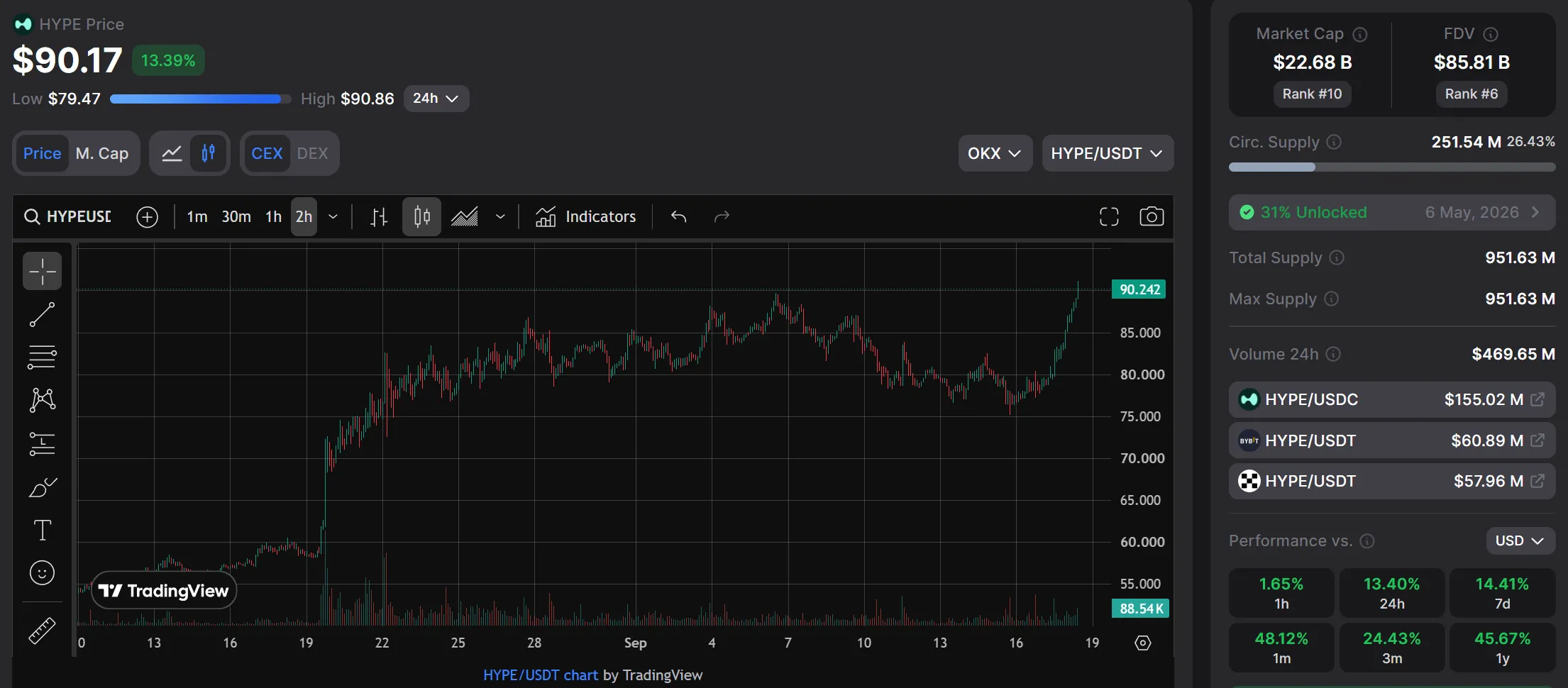Toggle to TradingView candlestick chart mode

(208, 153)
